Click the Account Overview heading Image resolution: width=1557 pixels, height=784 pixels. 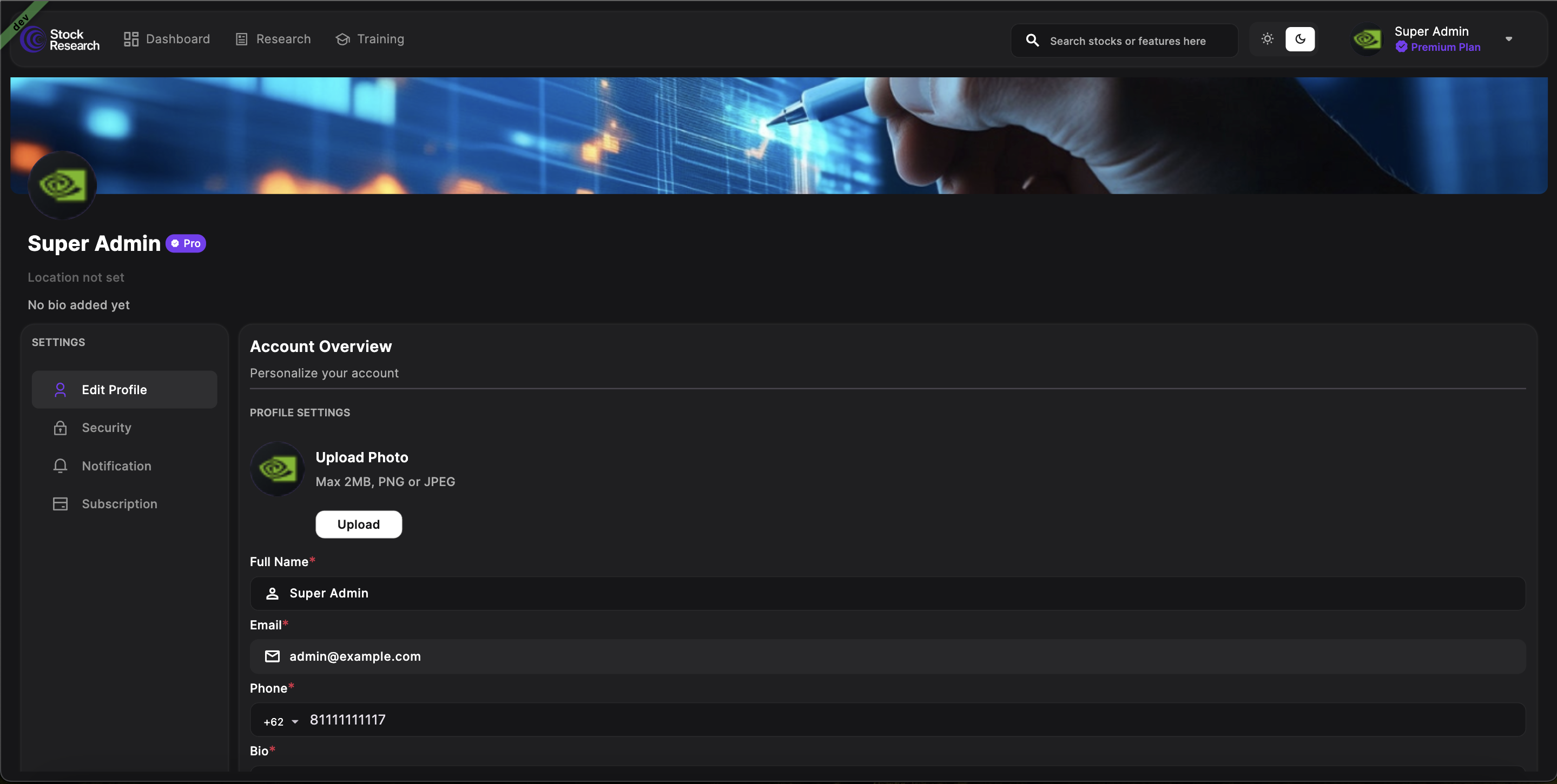click(321, 346)
